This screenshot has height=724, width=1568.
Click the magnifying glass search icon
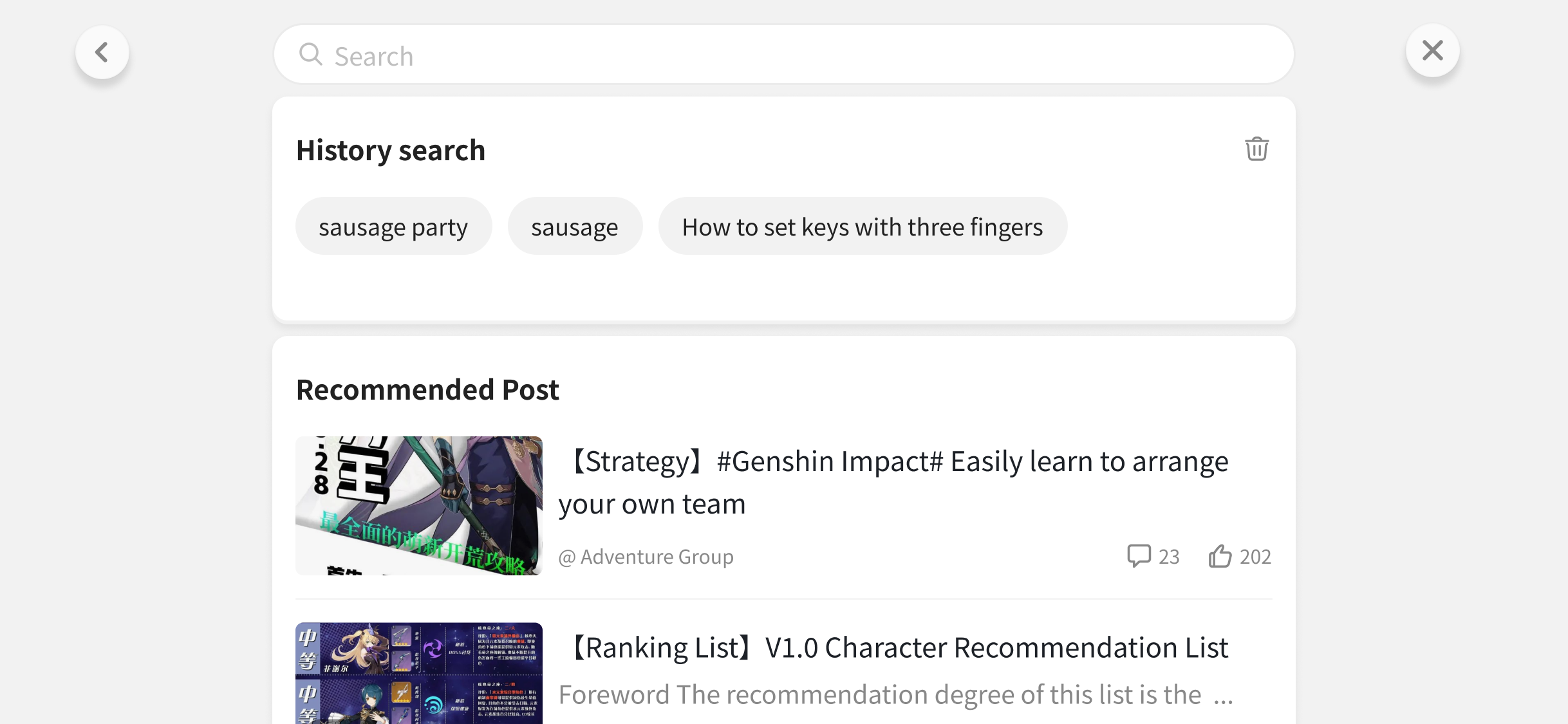coord(311,54)
